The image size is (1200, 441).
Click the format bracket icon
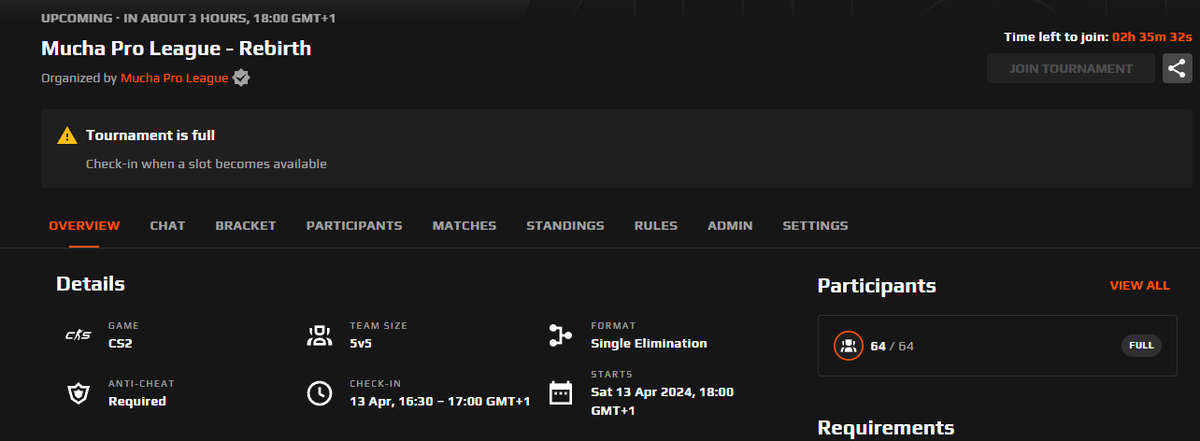[560, 335]
